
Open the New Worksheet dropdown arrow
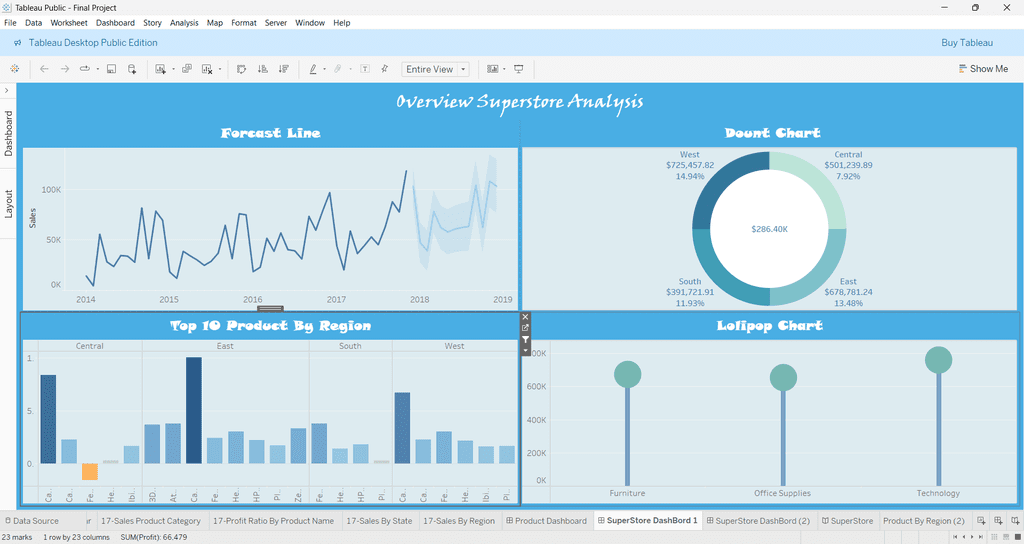(x=173, y=69)
